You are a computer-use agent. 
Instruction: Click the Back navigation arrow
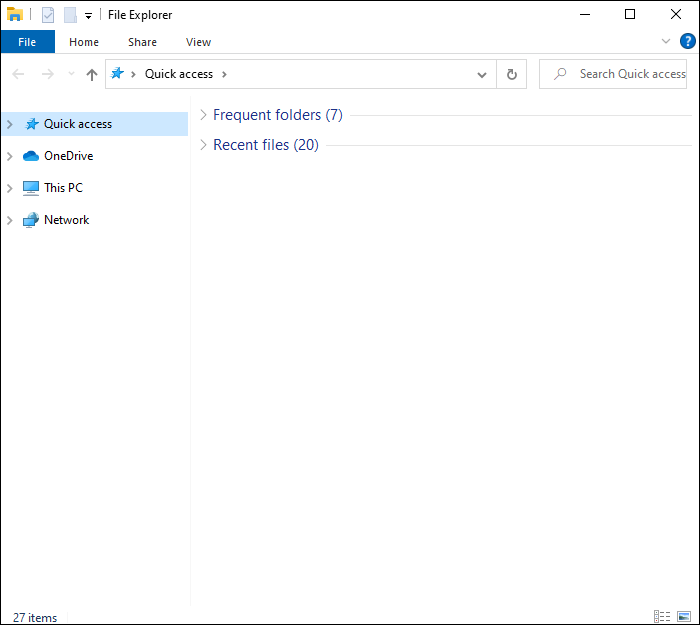[18, 74]
